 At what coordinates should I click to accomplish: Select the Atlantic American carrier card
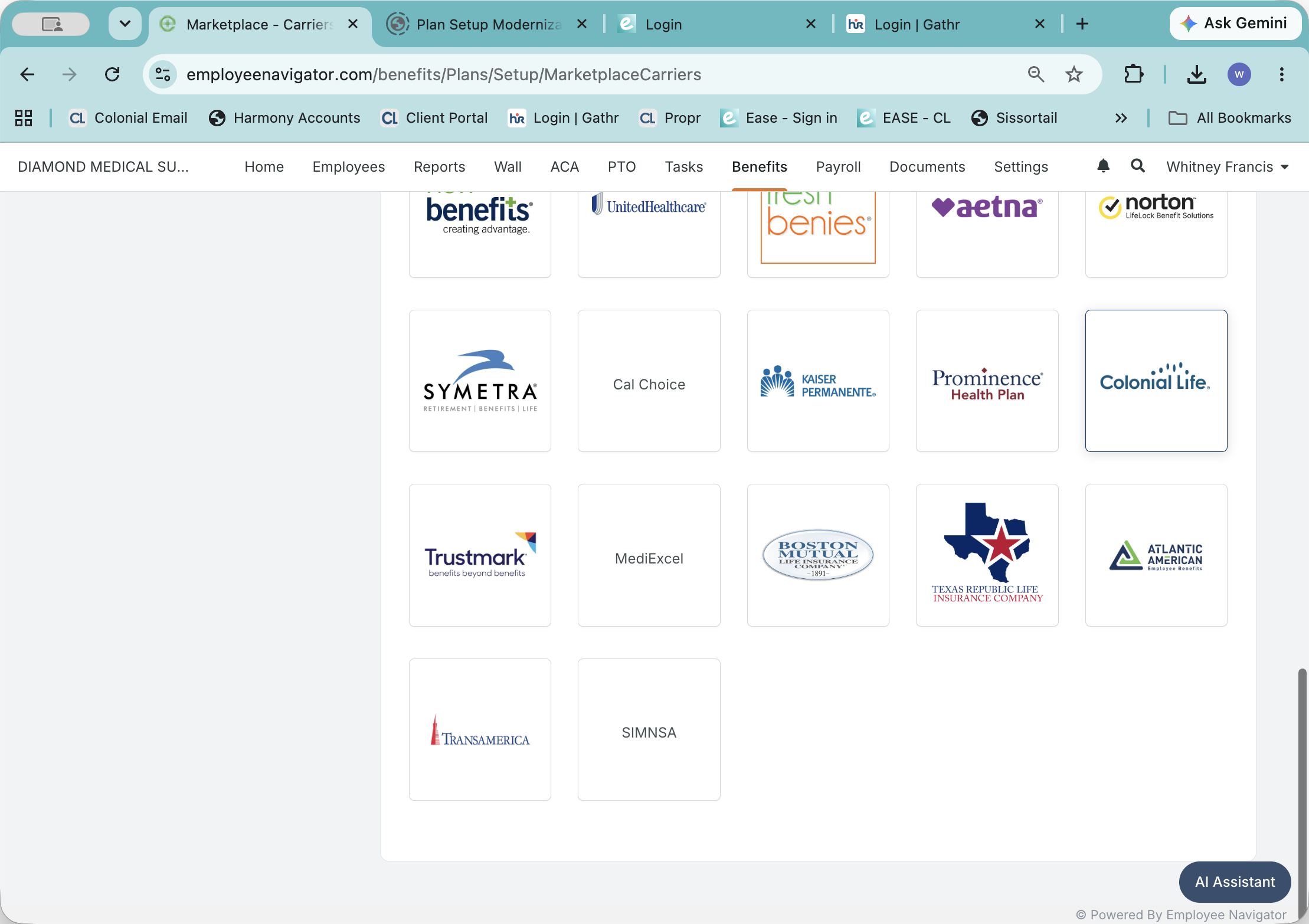(x=1156, y=555)
